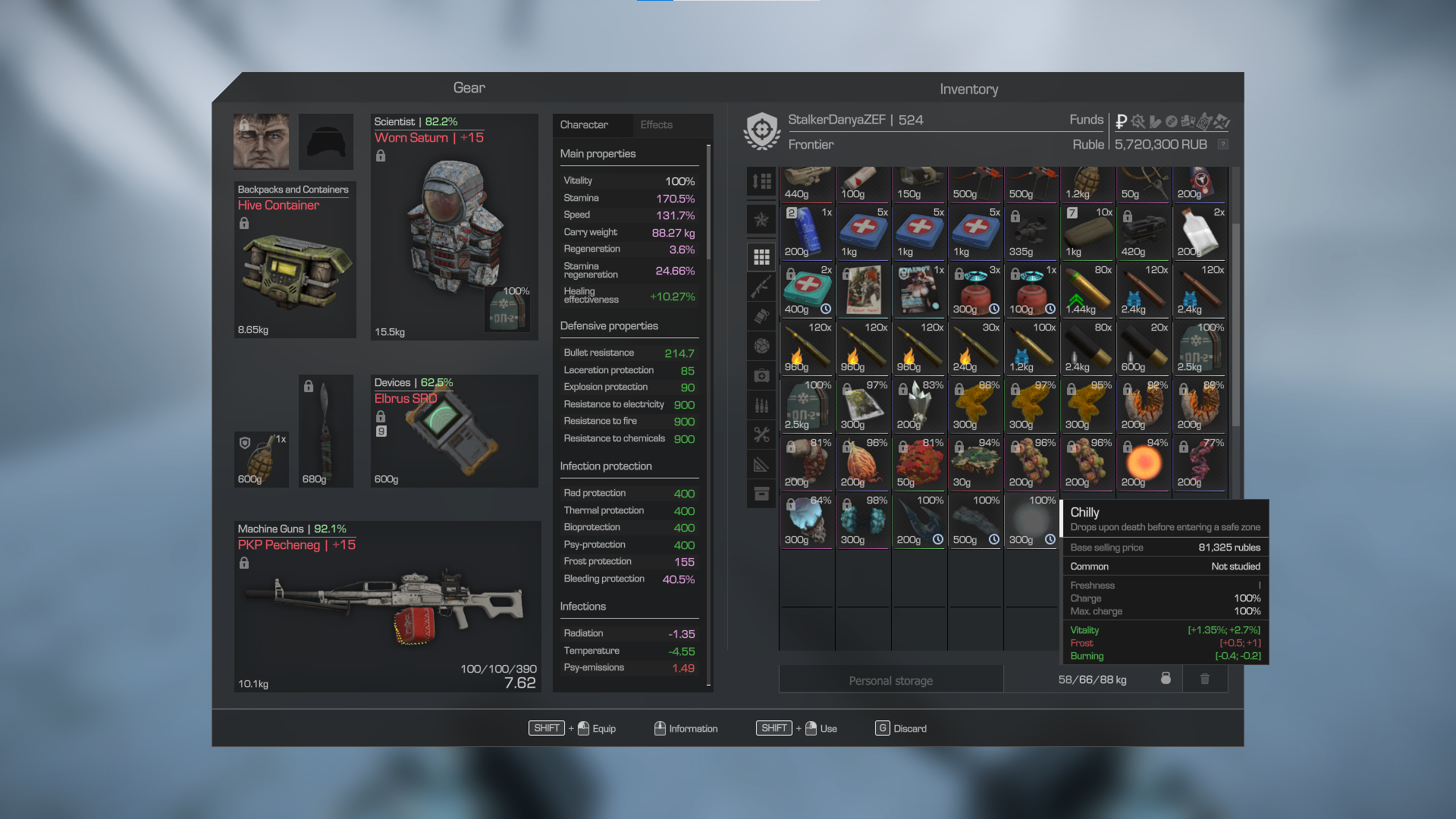
Task: Filter inventory by ammunition bullets icon
Action: pos(761,405)
